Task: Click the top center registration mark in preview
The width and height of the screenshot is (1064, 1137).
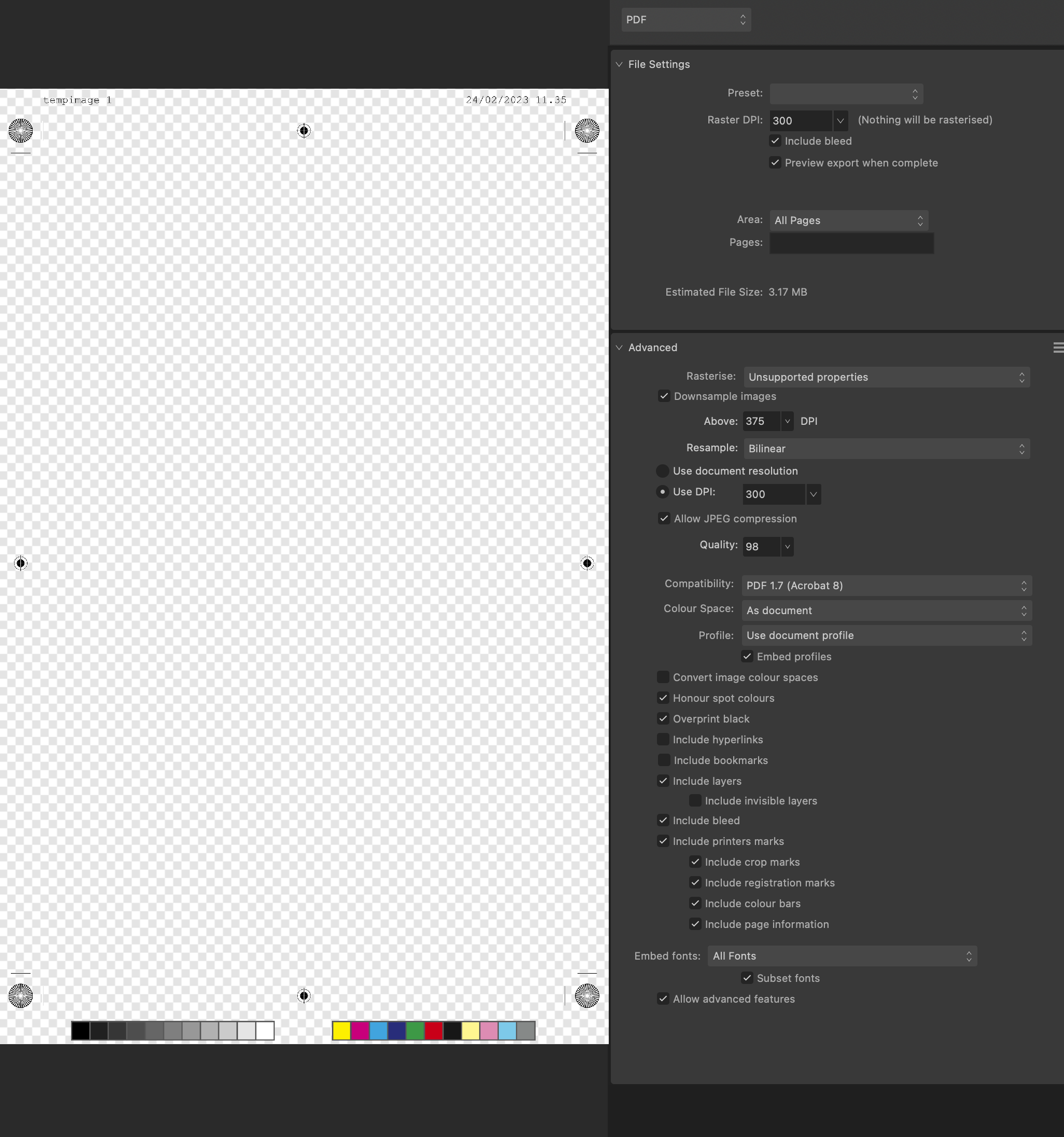Action: click(x=304, y=131)
